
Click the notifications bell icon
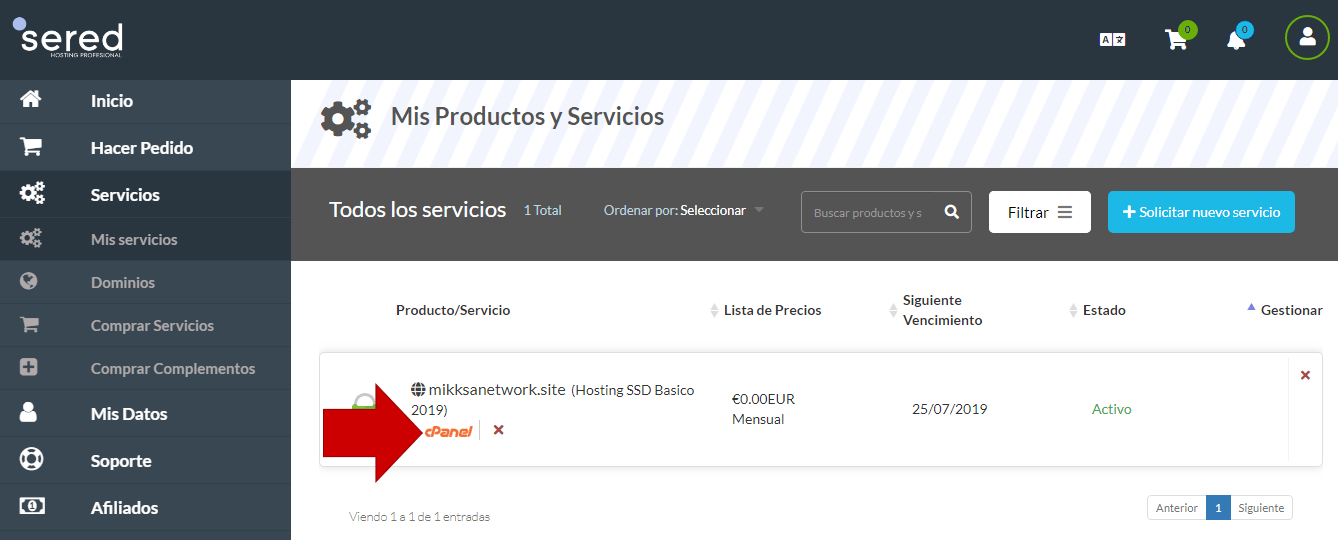coord(1236,39)
